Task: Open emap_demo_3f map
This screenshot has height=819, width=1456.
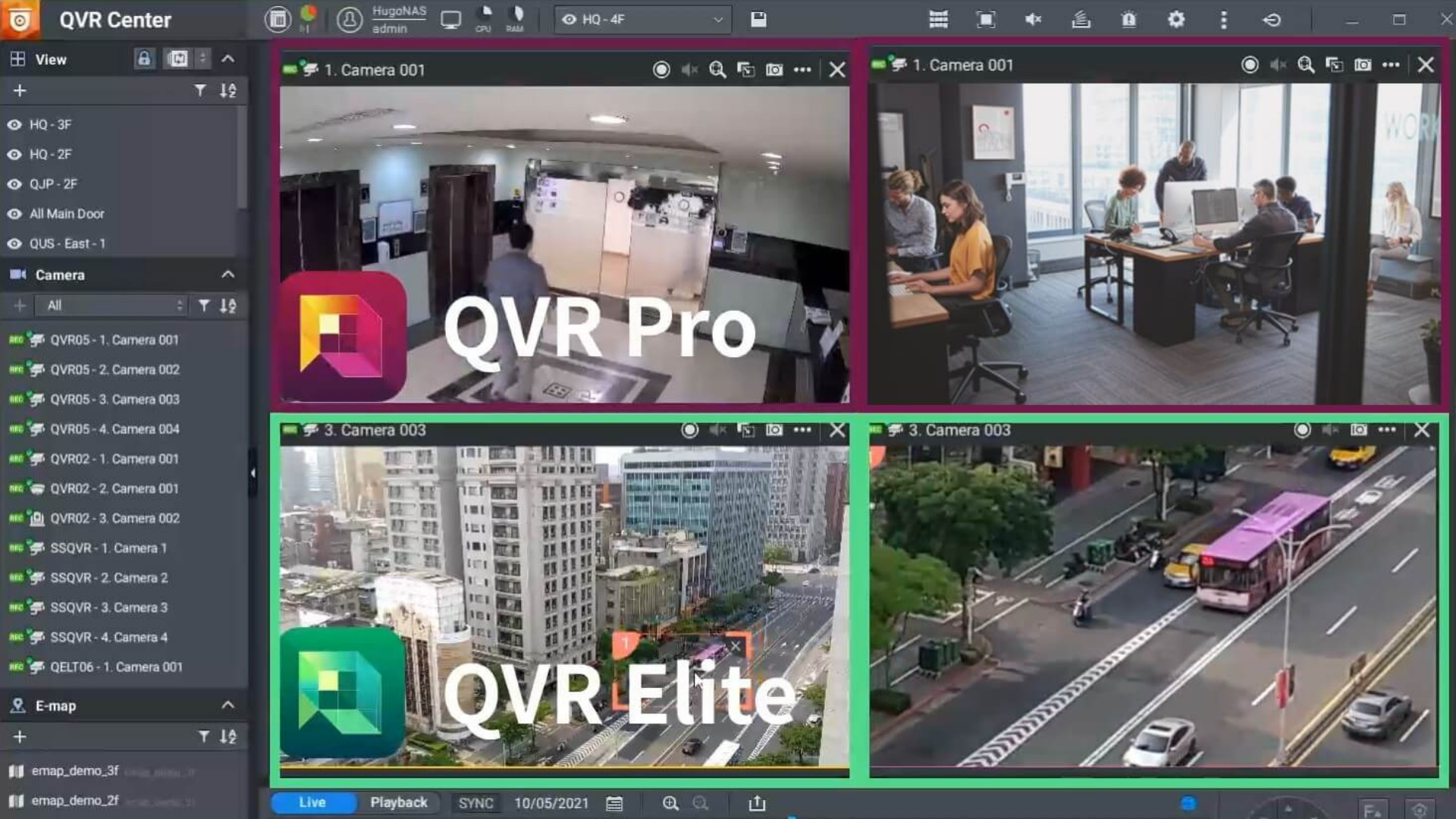Action: coord(75,770)
